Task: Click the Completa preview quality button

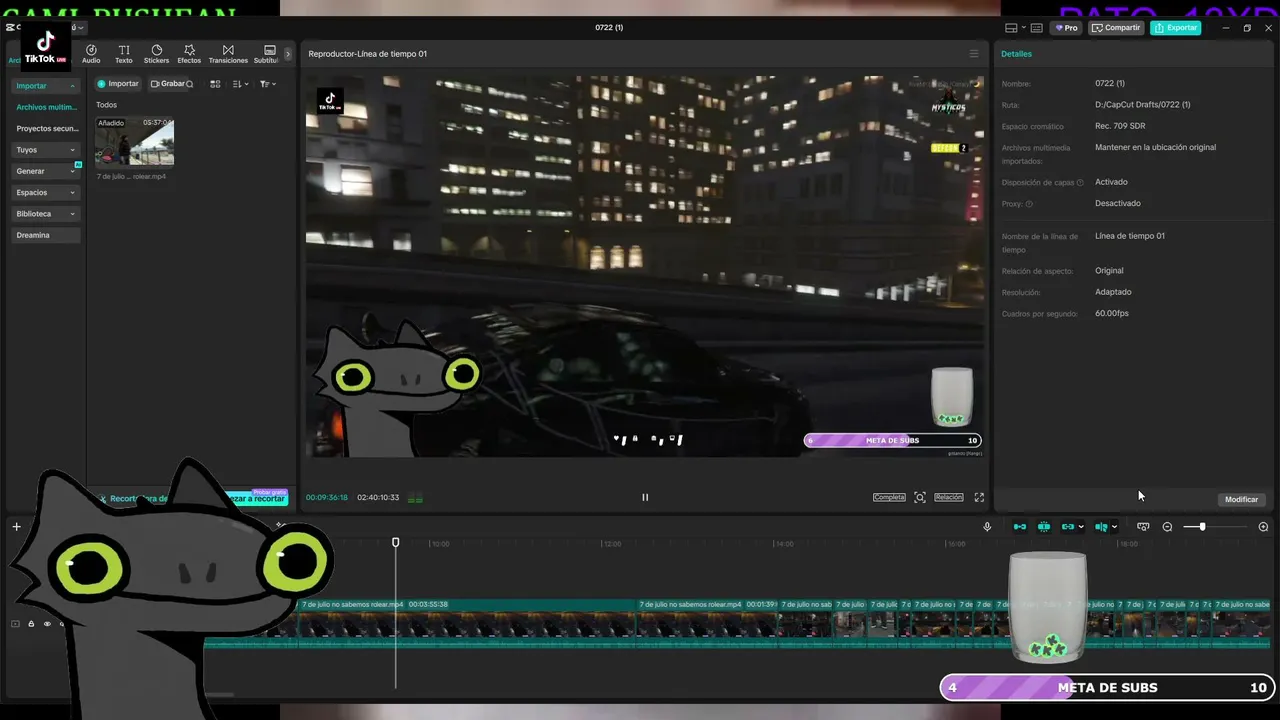Action: click(889, 497)
